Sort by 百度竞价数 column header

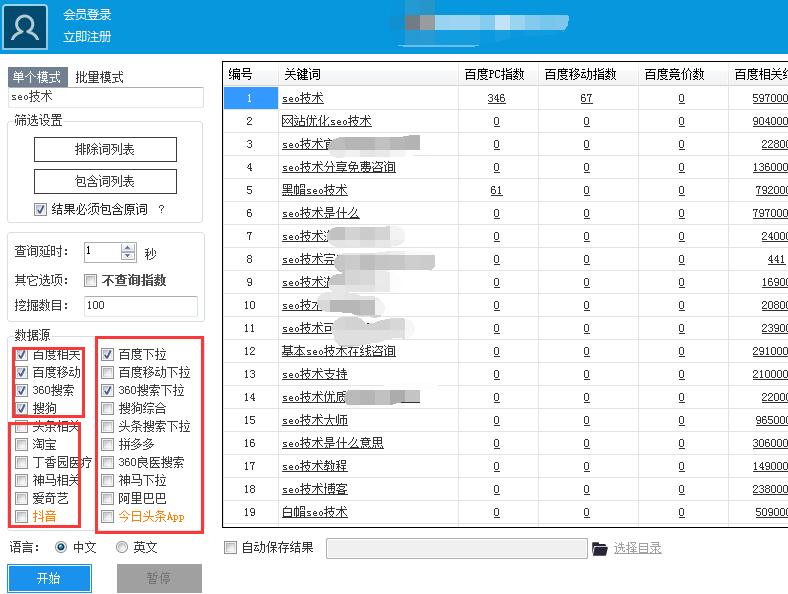683,74
